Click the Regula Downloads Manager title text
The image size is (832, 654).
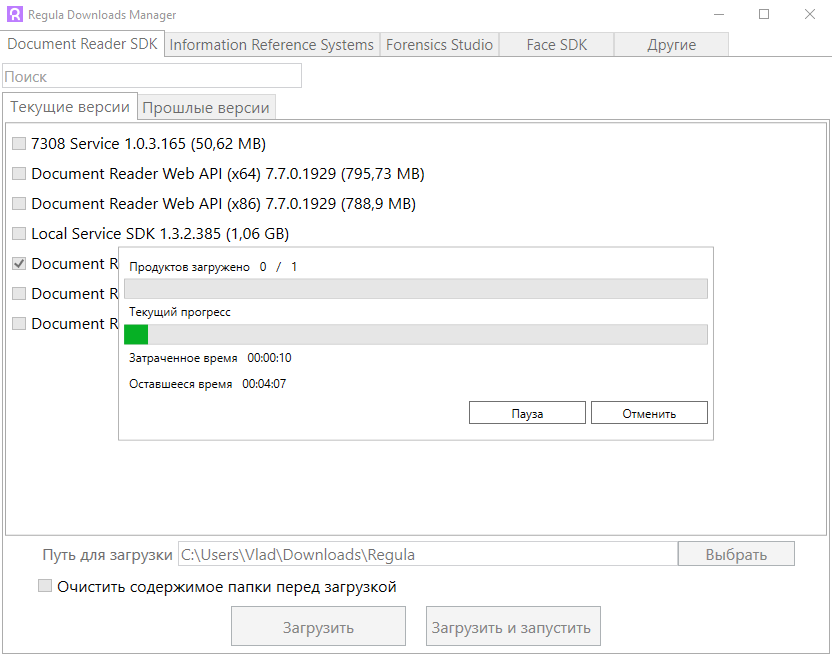coord(102,15)
